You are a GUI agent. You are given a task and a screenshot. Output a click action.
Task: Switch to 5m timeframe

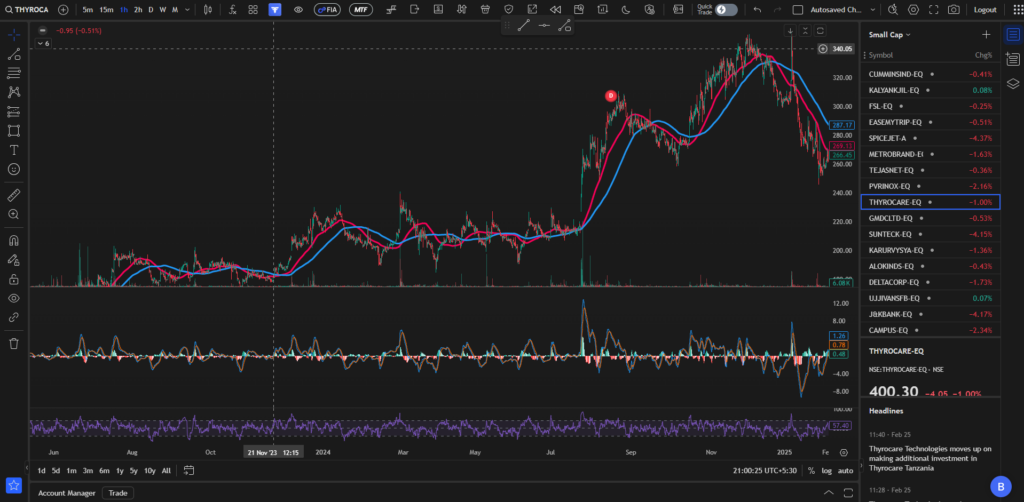(x=88, y=10)
